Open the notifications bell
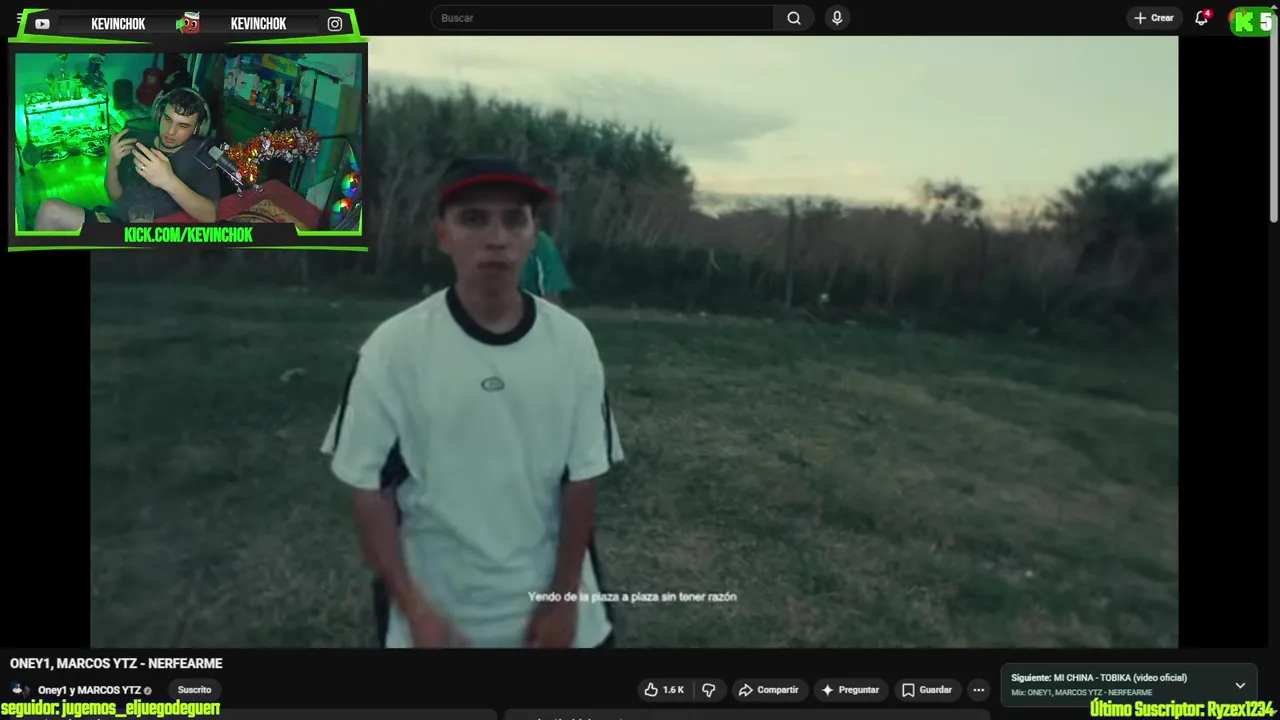The width and height of the screenshot is (1280, 720). click(x=1202, y=18)
